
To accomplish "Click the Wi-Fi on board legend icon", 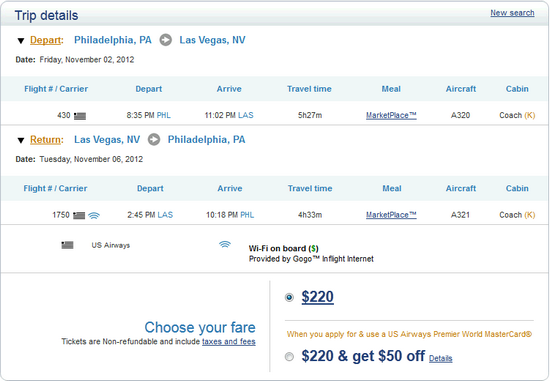I will coord(225,244).
